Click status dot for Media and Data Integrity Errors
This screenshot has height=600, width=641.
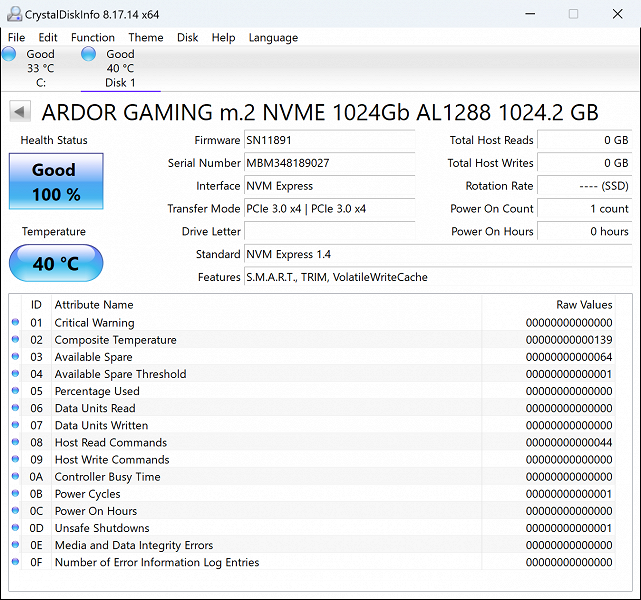pos(16,544)
